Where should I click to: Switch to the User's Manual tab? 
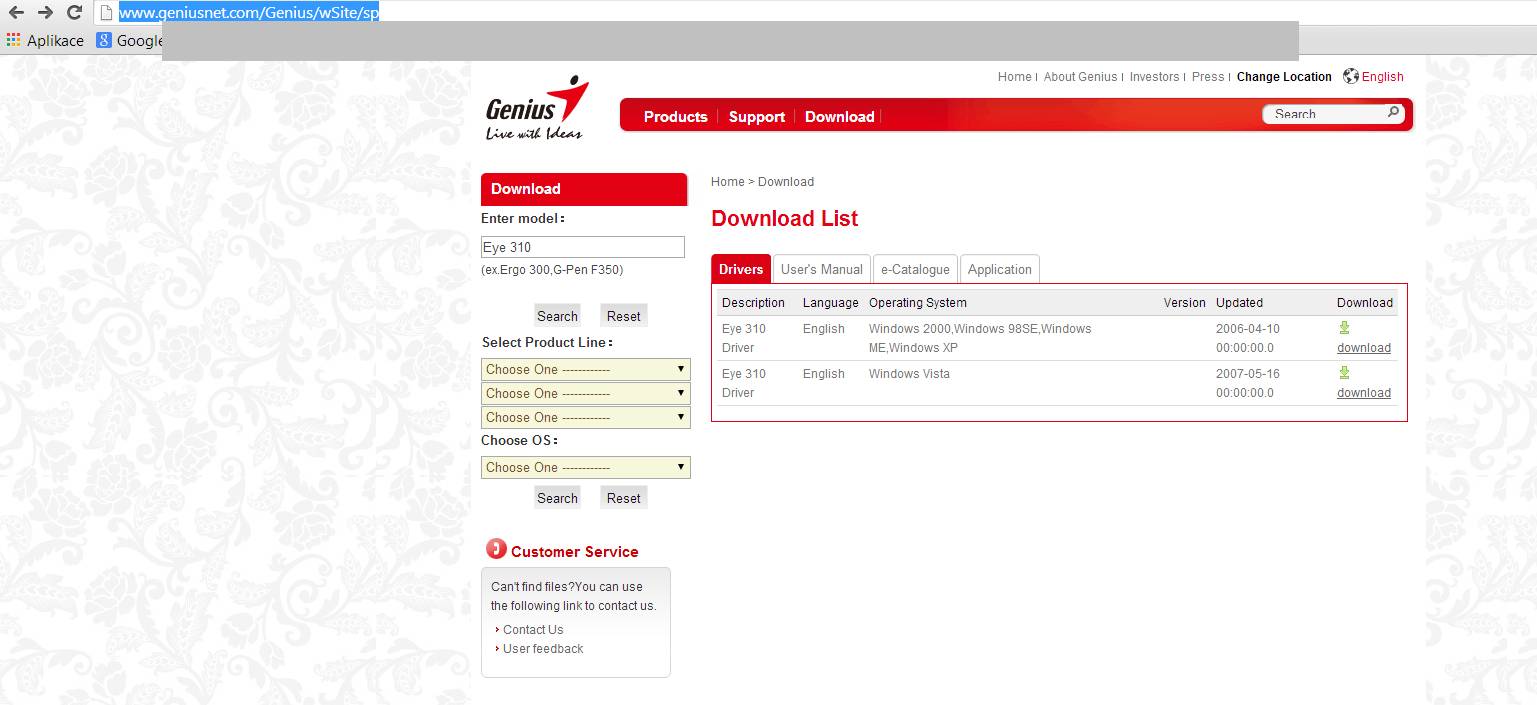(822, 269)
